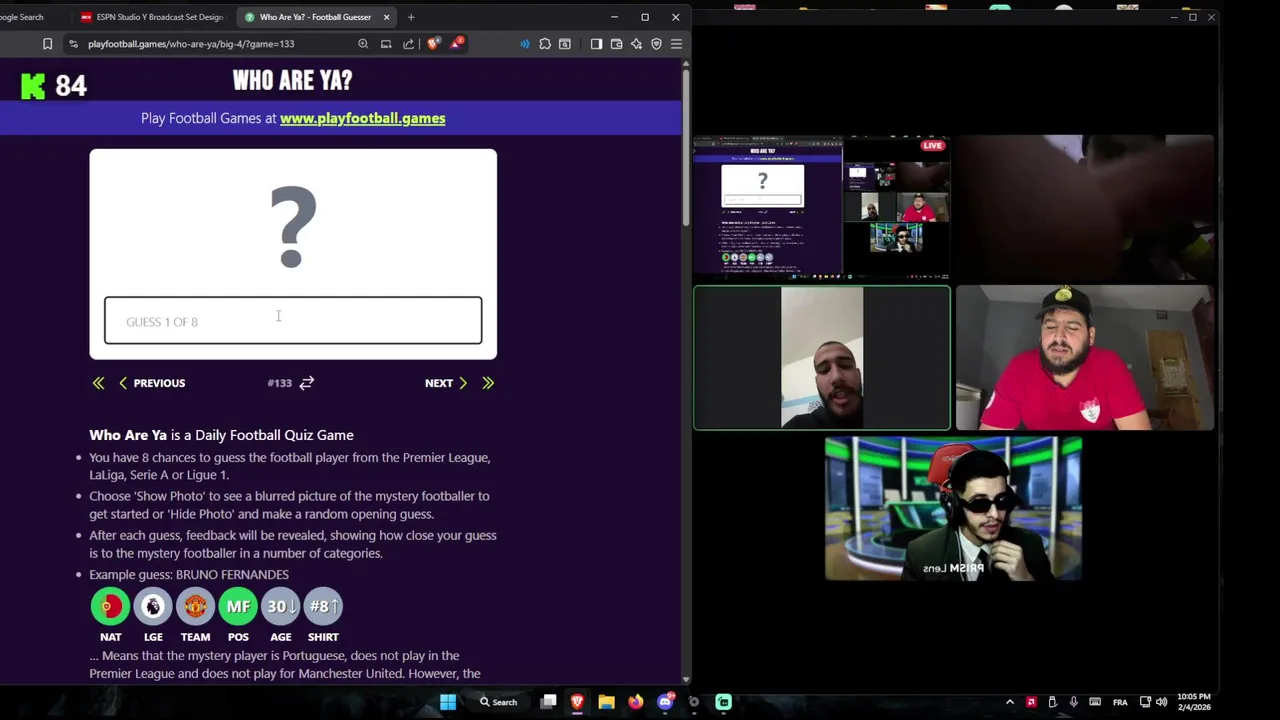Open site settings icon beside the URL

coord(73,44)
